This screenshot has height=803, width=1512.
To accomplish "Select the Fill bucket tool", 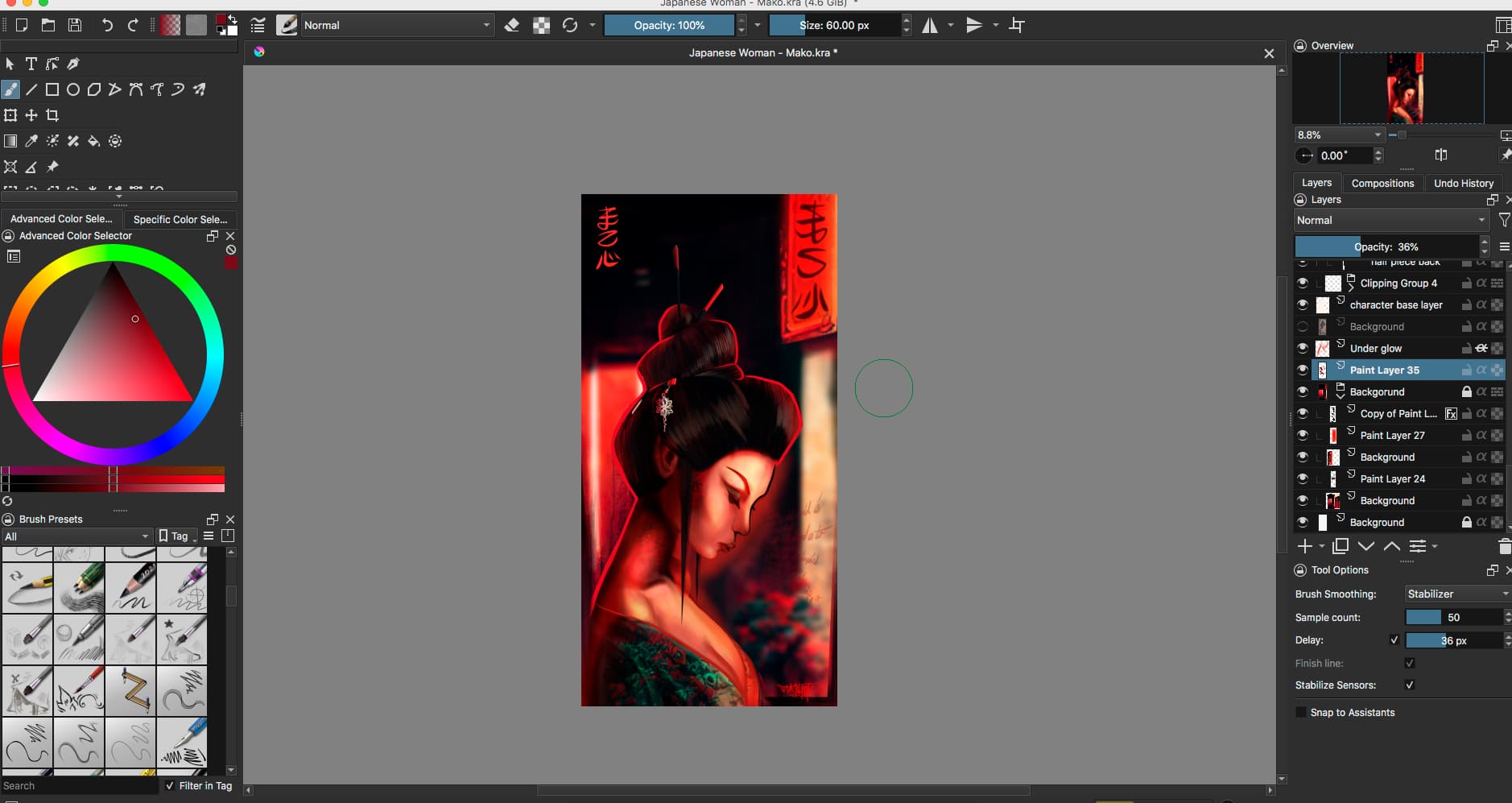I will 94,141.
